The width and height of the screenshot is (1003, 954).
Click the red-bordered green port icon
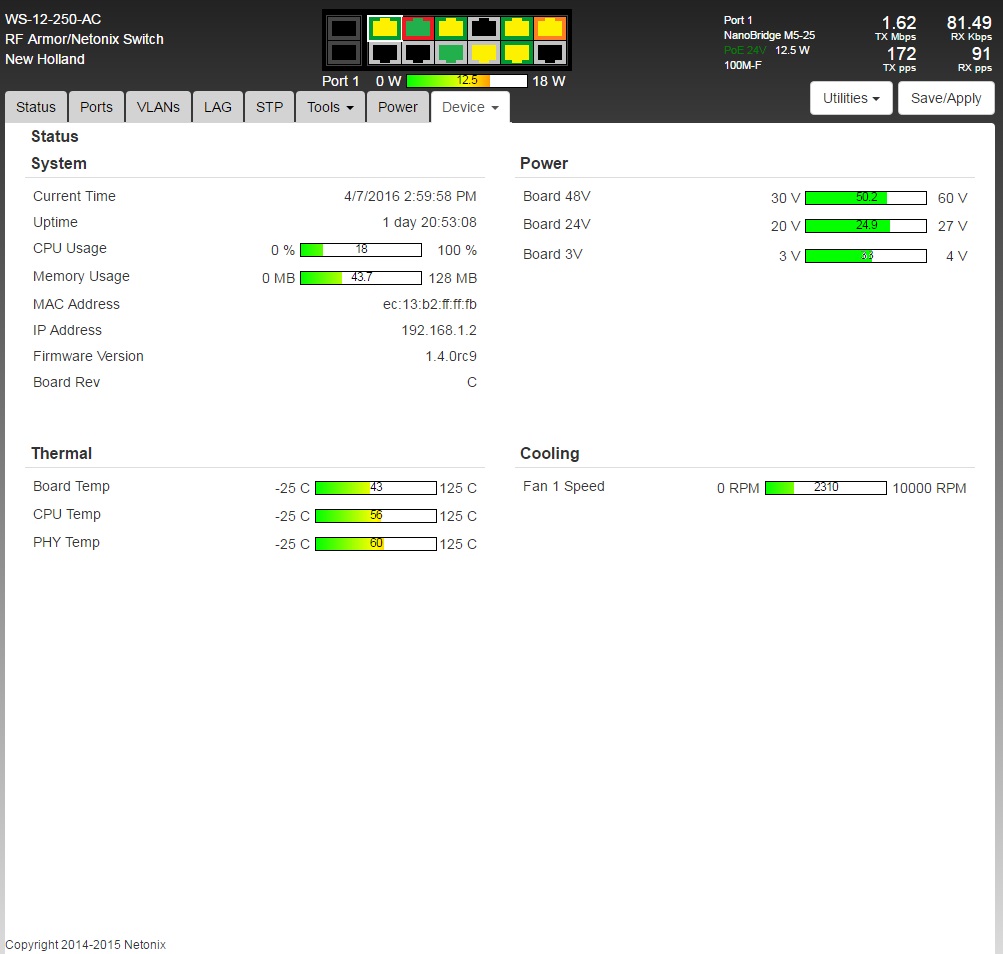click(x=418, y=27)
